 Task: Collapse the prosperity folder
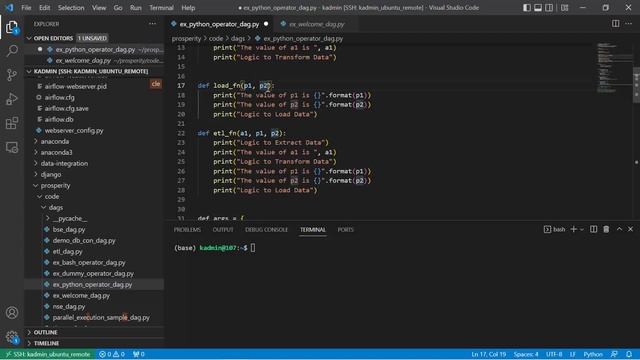pyautogui.click(x=55, y=185)
